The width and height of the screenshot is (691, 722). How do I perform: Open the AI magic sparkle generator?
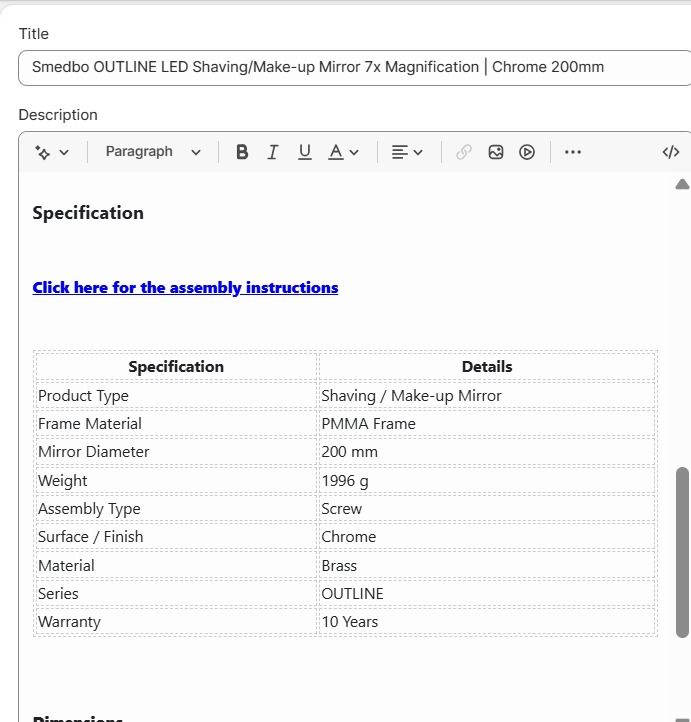pos(43,152)
